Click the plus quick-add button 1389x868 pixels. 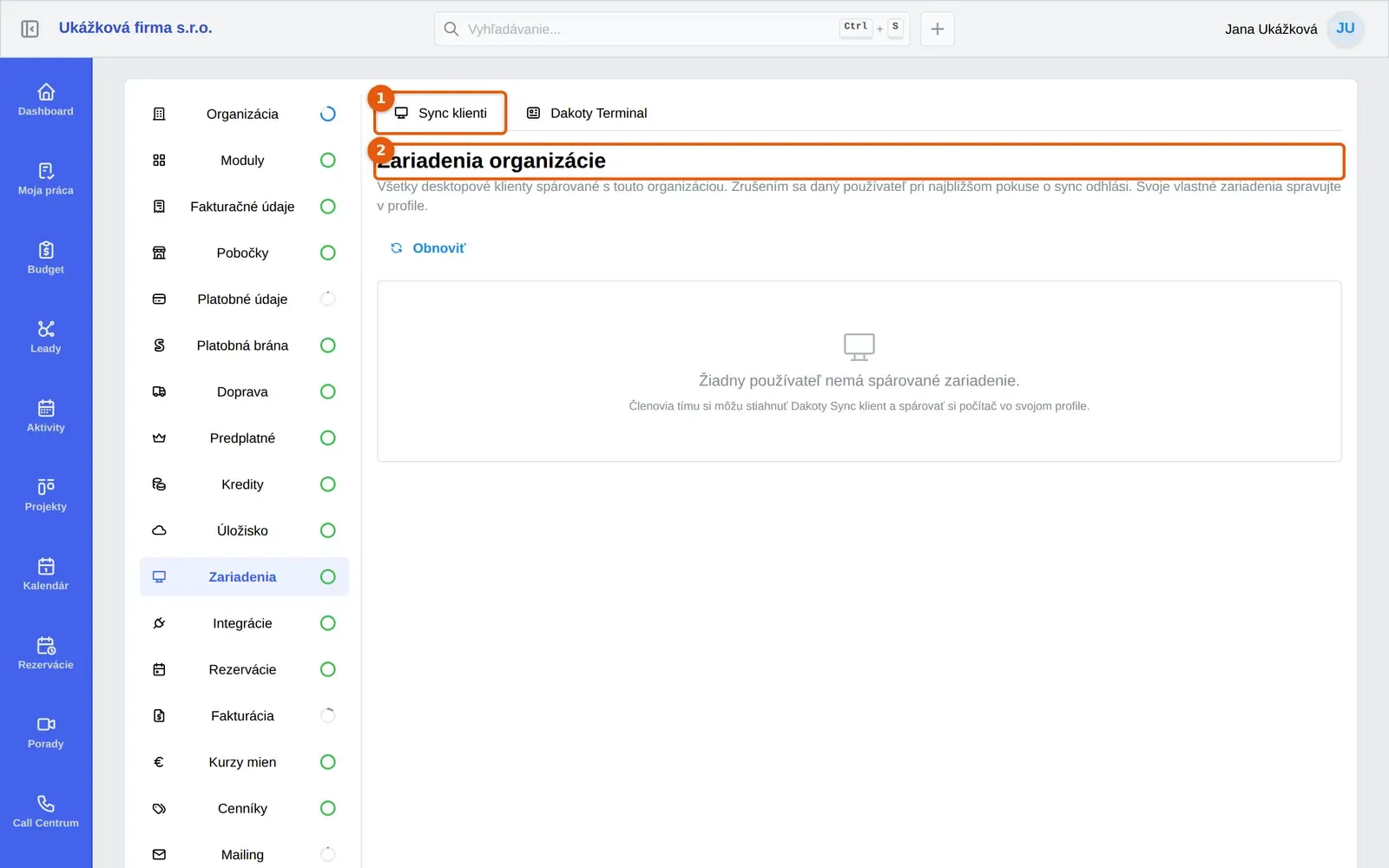pyautogui.click(x=938, y=29)
